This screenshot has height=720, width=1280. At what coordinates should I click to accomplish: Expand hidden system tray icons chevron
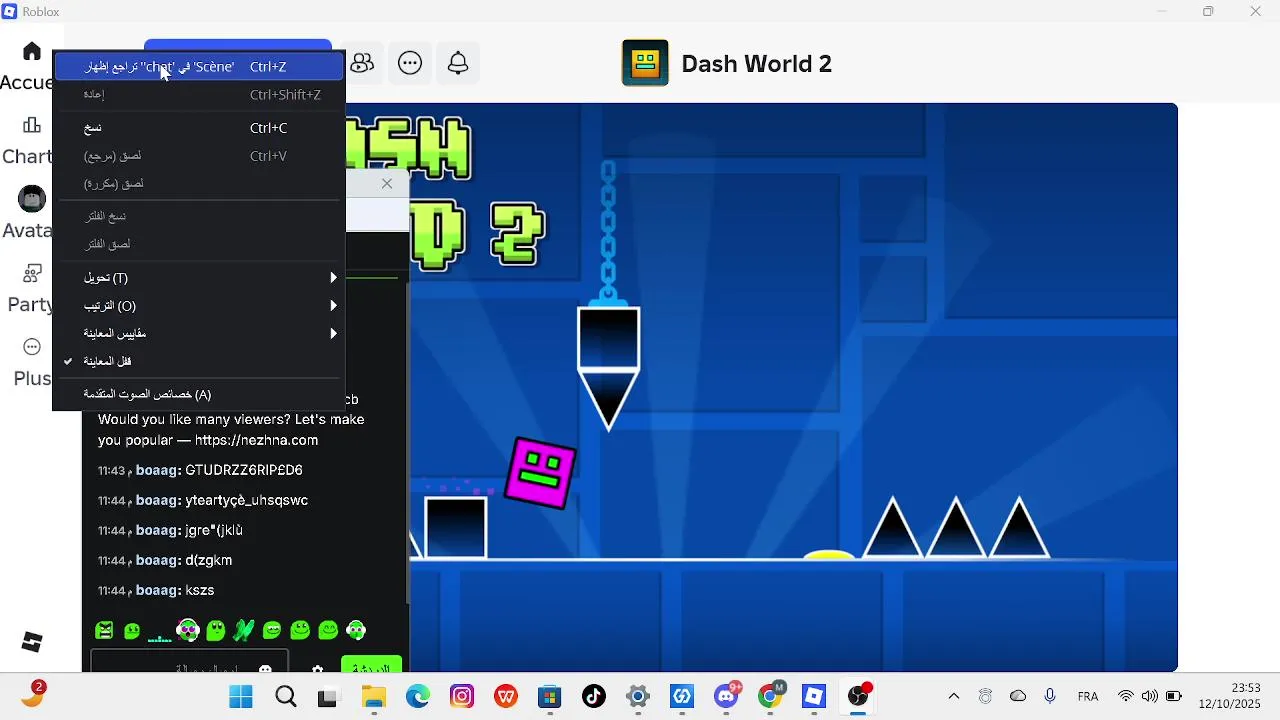coord(954,696)
